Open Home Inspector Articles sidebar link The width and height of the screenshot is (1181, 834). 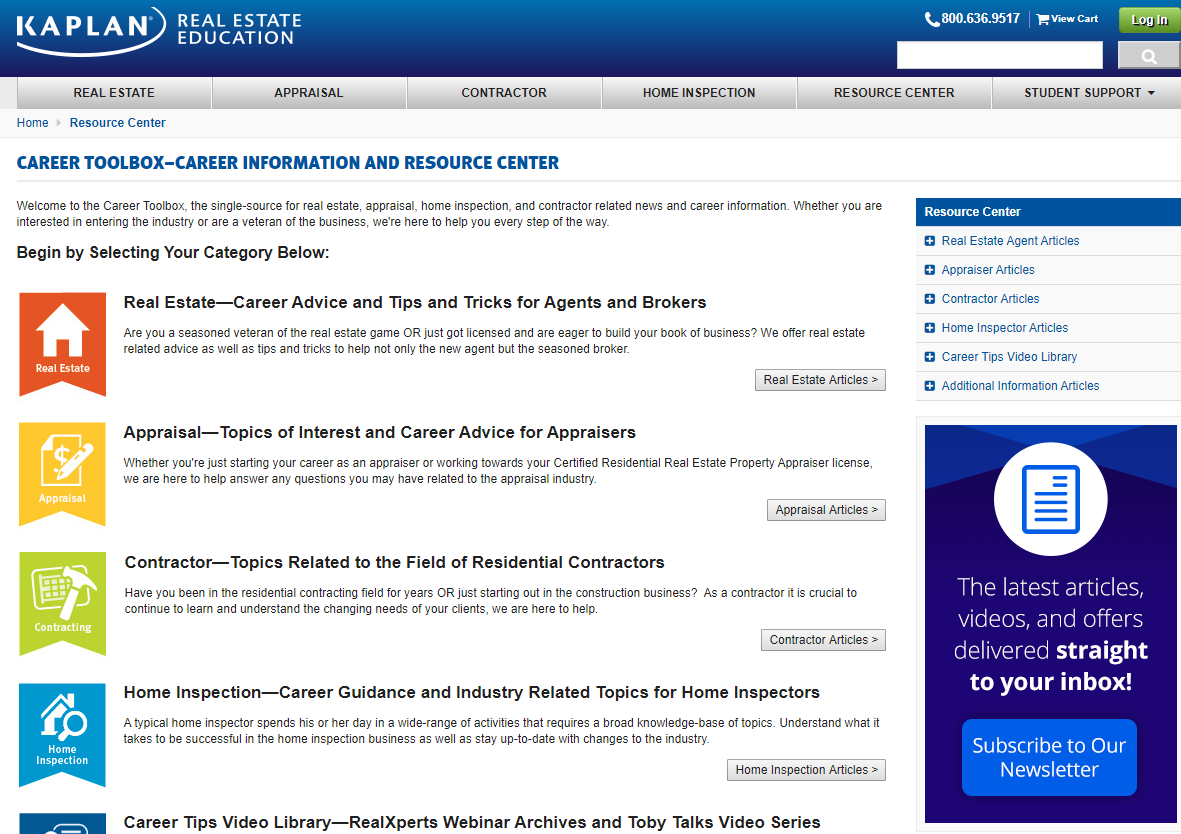pos(1005,328)
